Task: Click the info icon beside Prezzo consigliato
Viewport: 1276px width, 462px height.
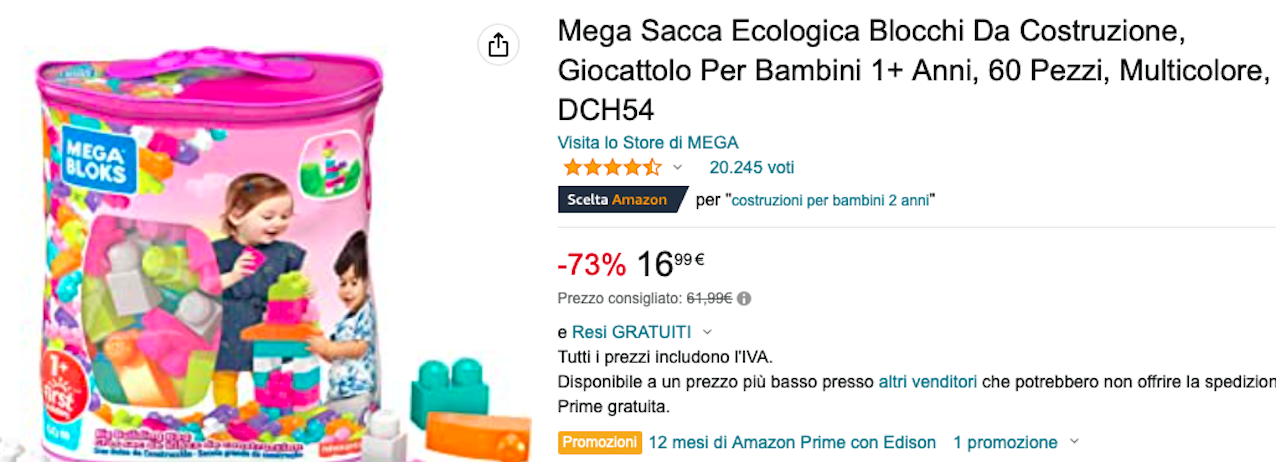Action: coord(744,298)
